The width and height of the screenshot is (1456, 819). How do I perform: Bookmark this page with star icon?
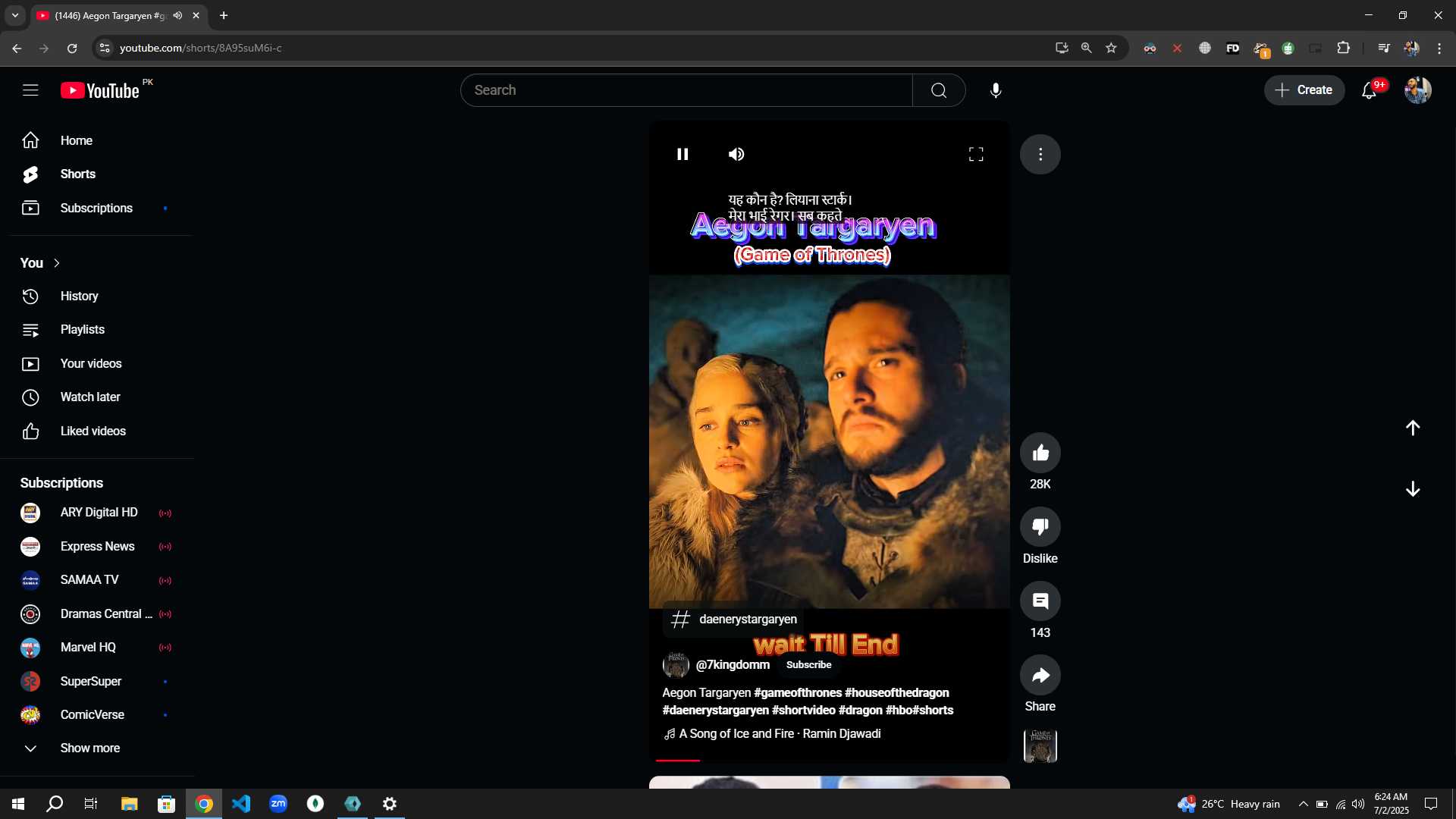[1111, 48]
